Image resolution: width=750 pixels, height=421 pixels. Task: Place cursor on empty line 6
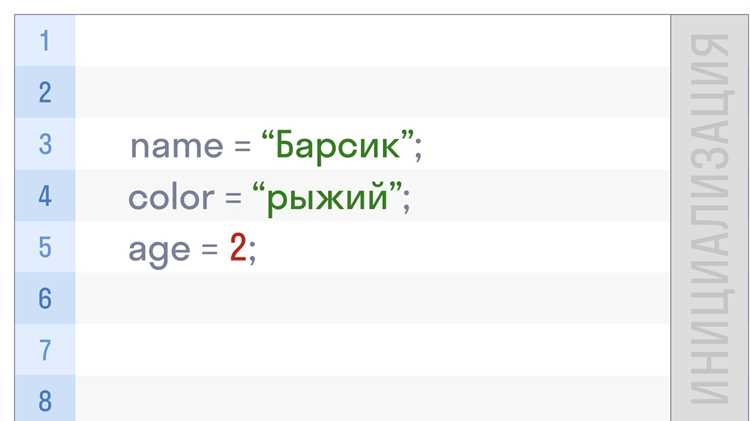[373, 298]
